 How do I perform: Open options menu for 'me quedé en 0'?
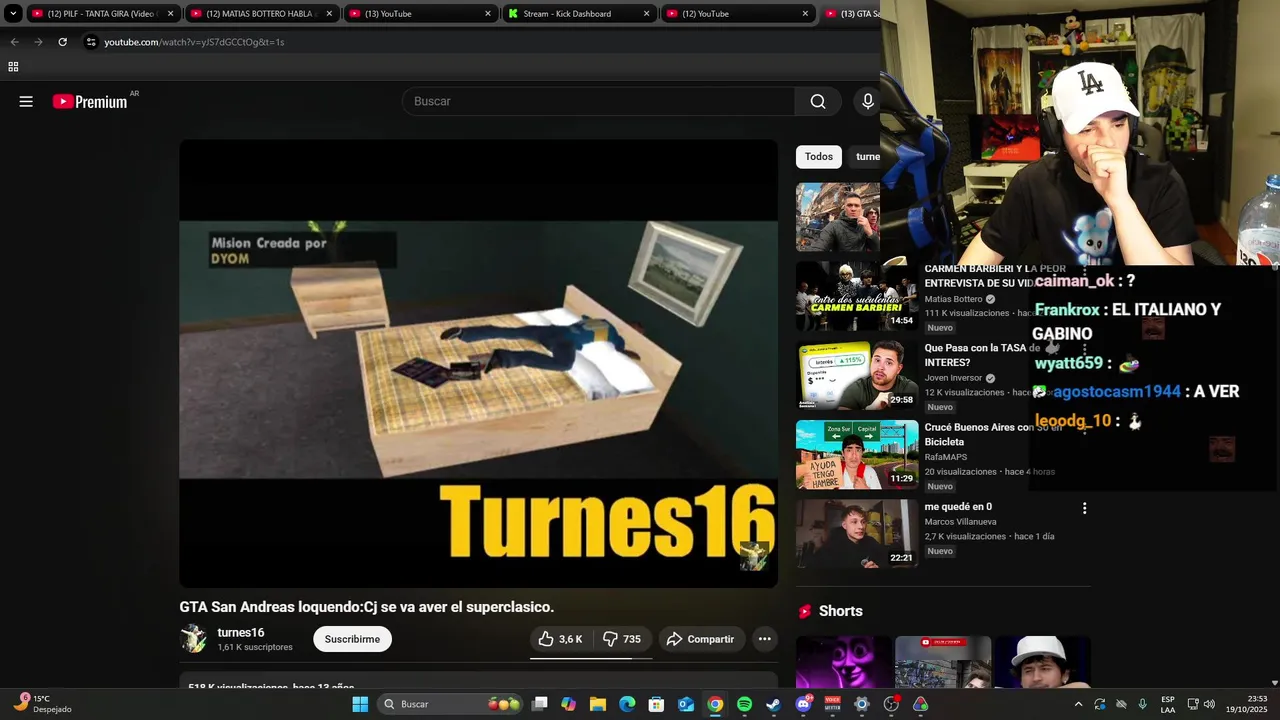1084,508
